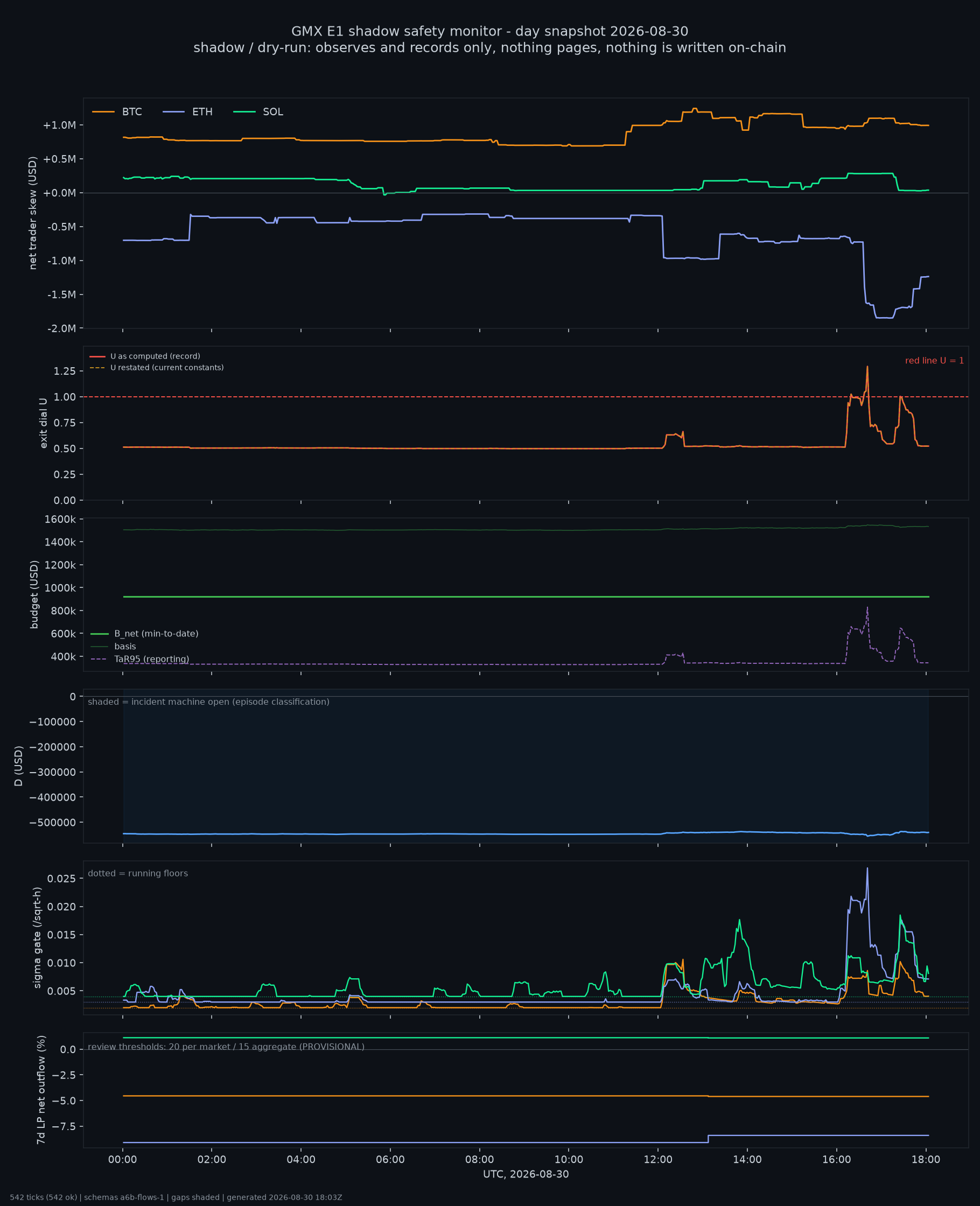Click the '−2.5' outflow axis tick
Screen dimensions: 980x1206
coord(64,1075)
